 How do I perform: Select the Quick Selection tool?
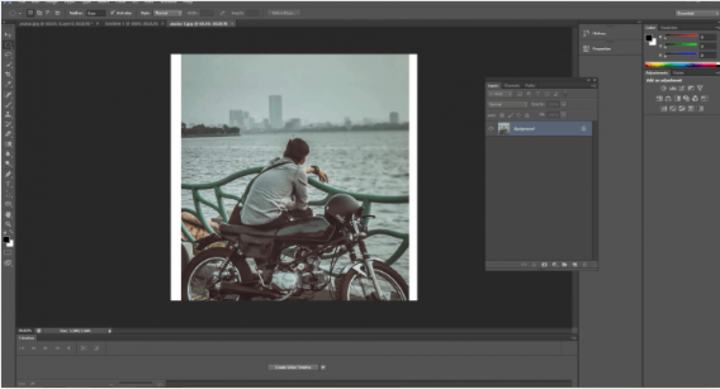pos(8,65)
